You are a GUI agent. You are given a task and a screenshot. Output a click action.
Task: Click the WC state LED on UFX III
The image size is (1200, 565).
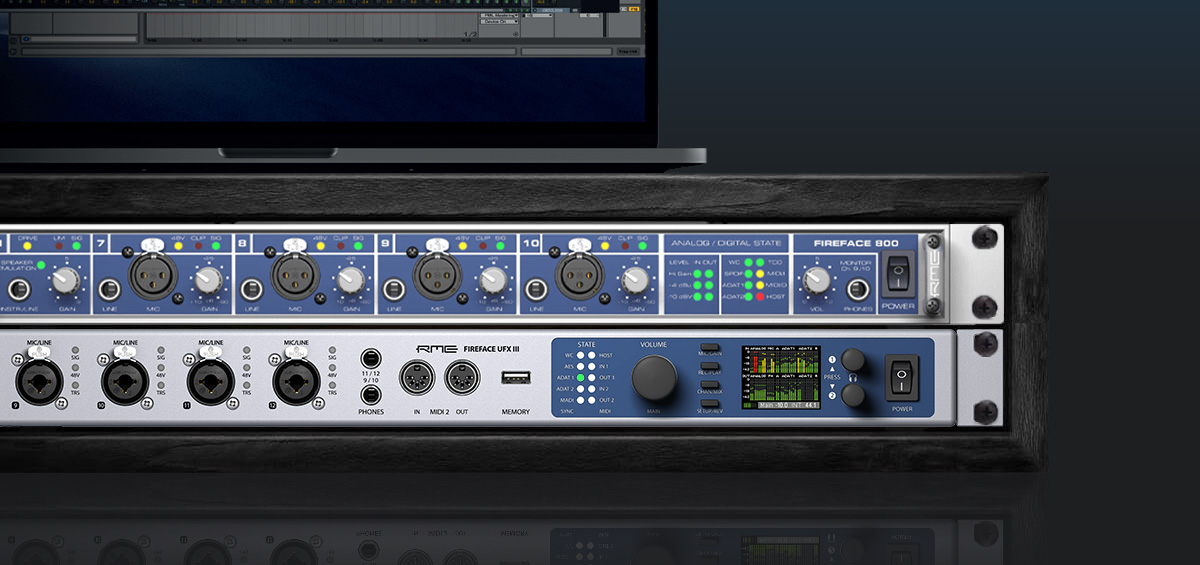click(579, 355)
